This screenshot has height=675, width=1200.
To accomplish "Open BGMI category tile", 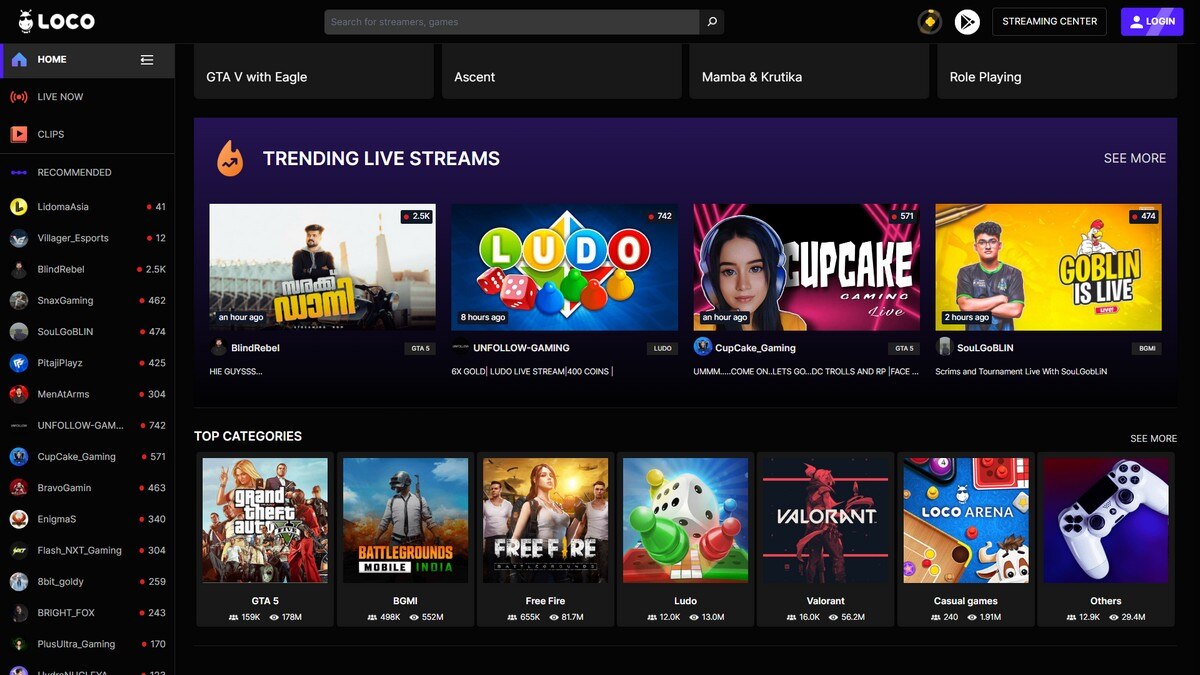I will [405, 539].
